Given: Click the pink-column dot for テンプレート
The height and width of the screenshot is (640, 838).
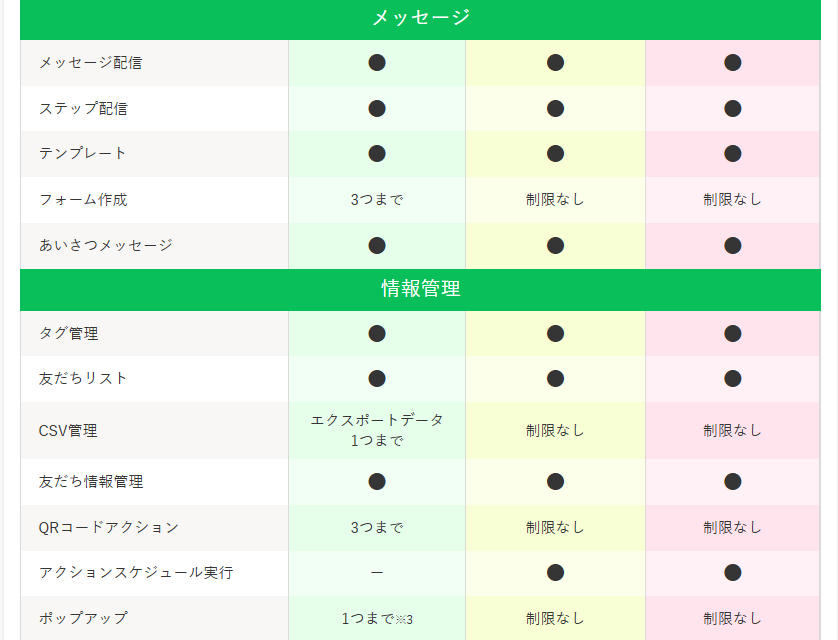Looking at the screenshot, I should point(733,153).
